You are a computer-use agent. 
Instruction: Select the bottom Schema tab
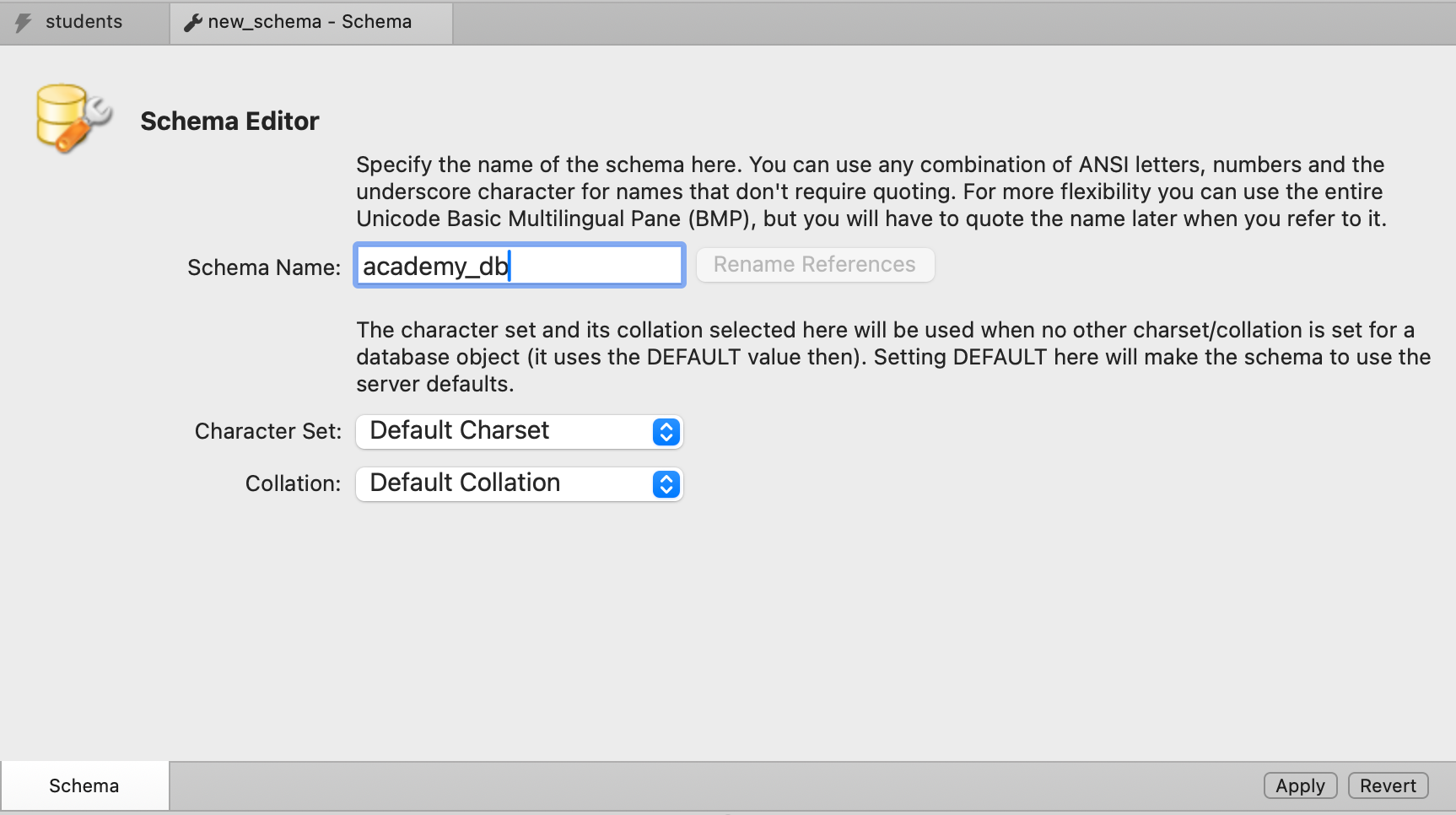[84, 785]
